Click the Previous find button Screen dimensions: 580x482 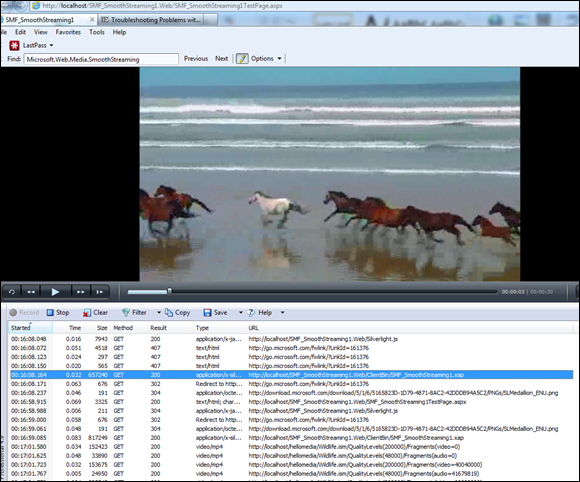196,58
